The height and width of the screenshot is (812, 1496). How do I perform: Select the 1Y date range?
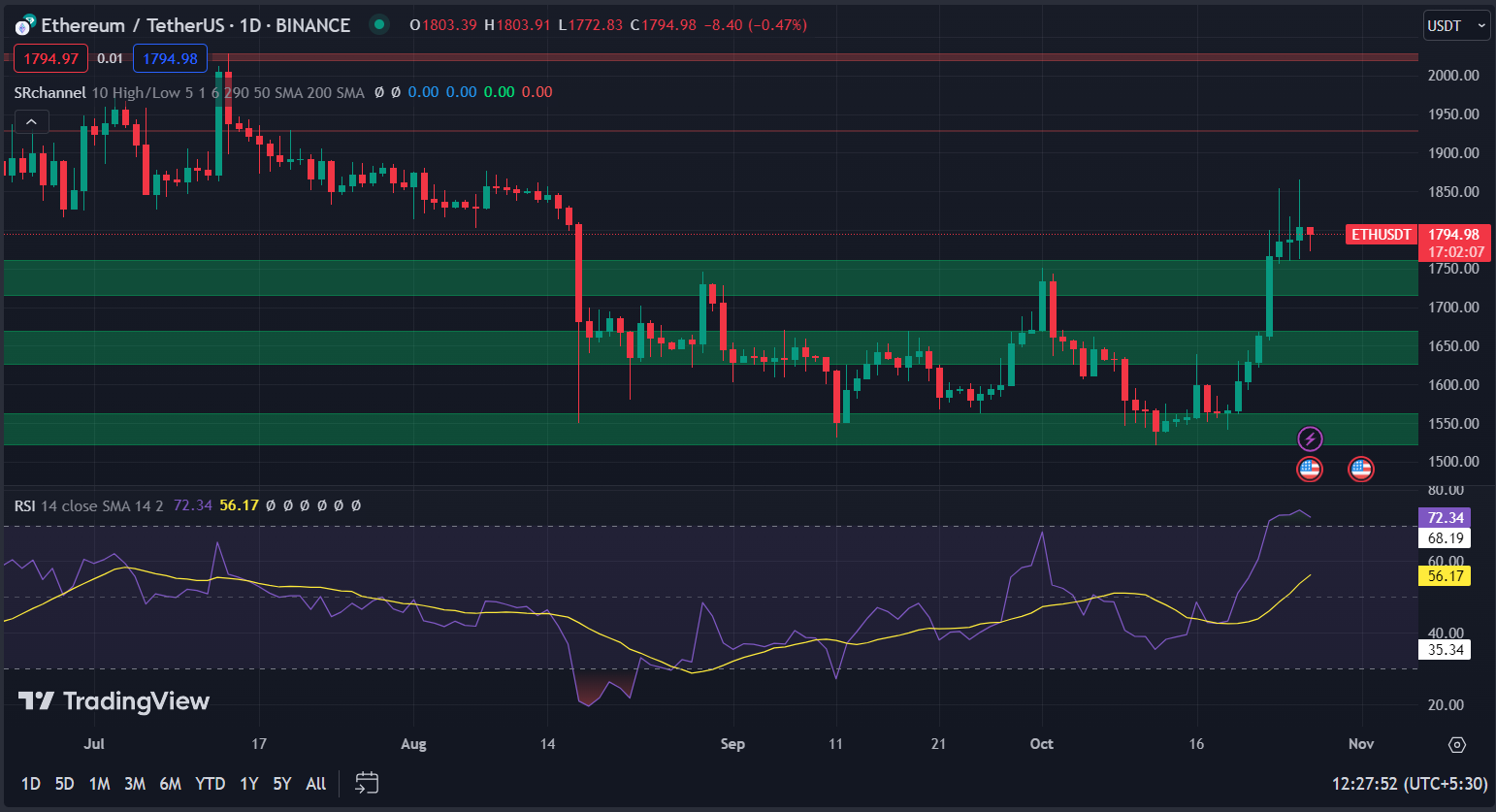[x=249, y=783]
